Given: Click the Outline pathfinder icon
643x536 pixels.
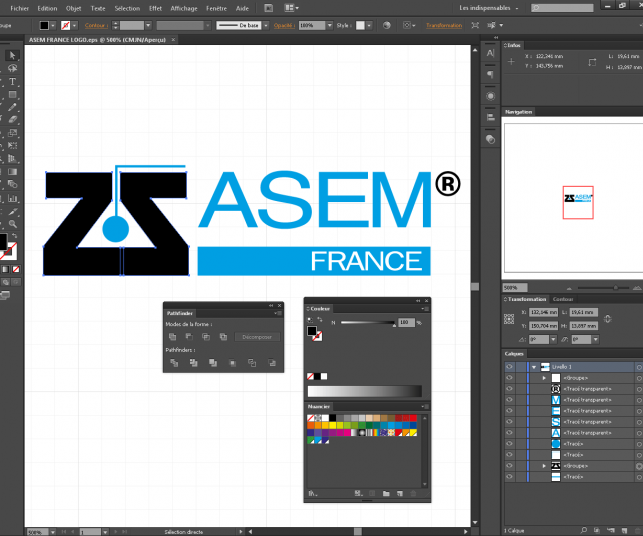Looking at the screenshot, I should click(x=252, y=363).
